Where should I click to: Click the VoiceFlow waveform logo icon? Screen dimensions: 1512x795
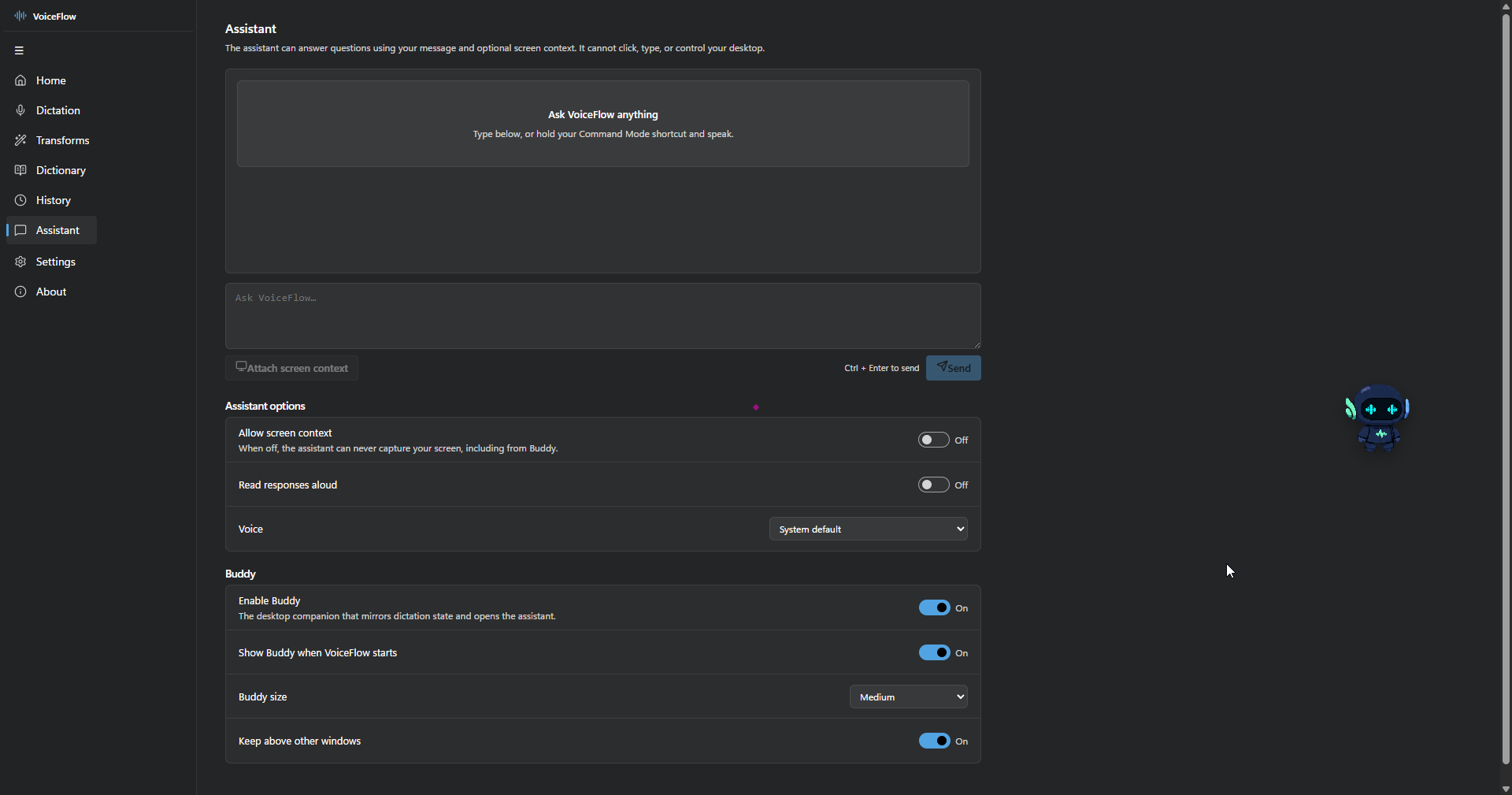pyautogui.click(x=20, y=16)
